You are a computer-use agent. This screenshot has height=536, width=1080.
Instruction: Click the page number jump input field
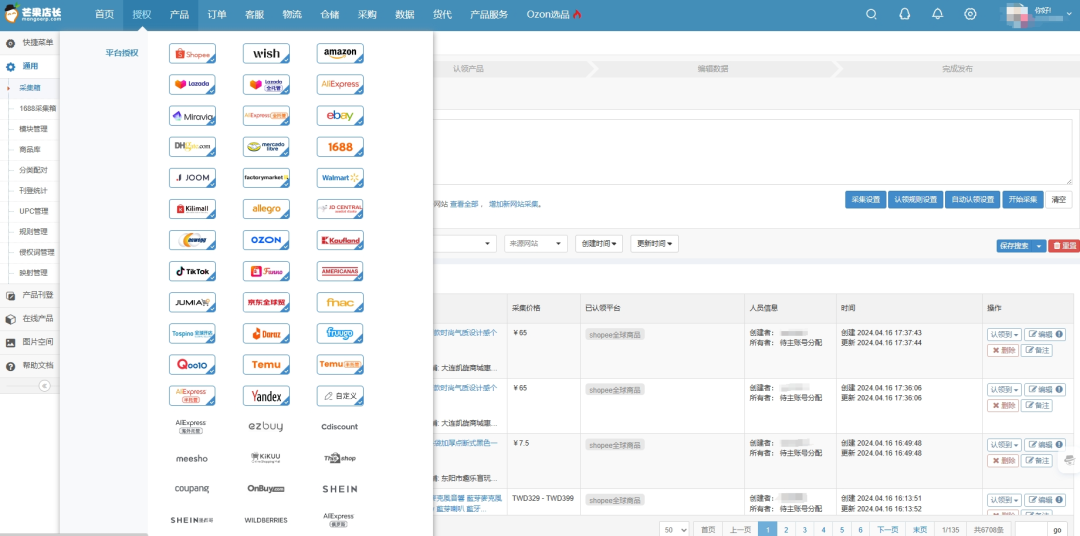[1033, 529]
